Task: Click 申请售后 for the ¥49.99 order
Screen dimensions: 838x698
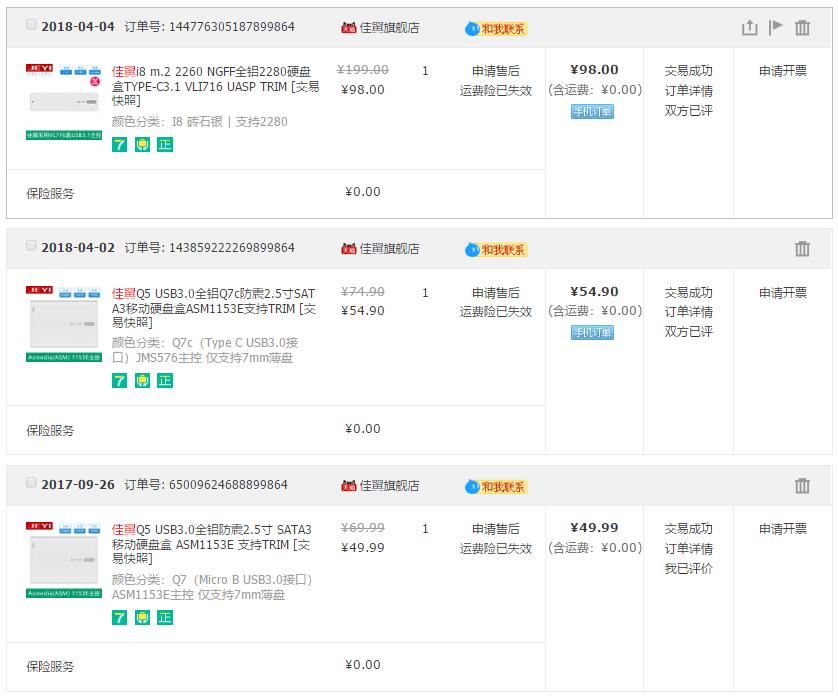Action: (495, 529)
